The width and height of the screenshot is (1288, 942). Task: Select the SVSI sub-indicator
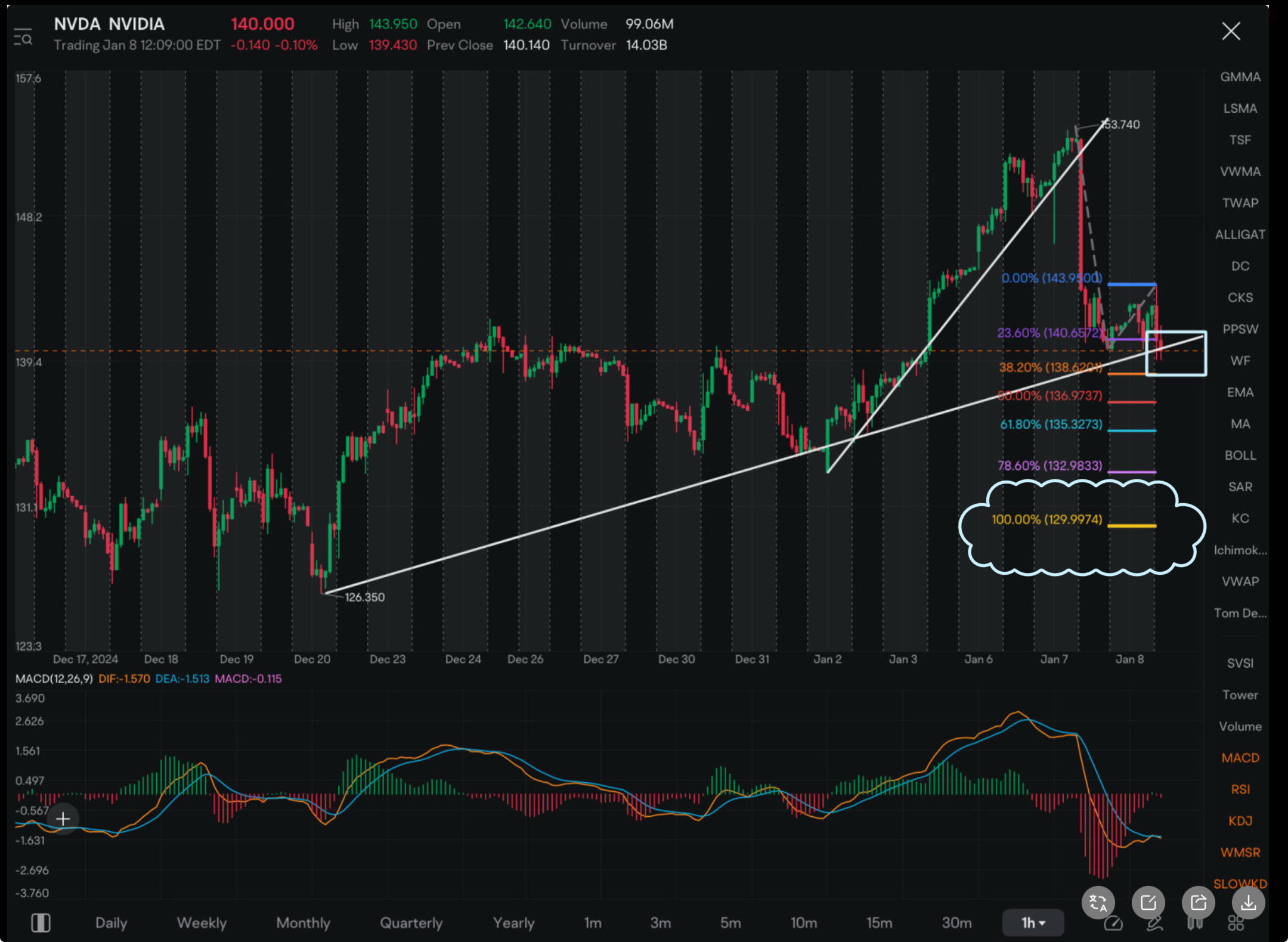(1240, 664)
